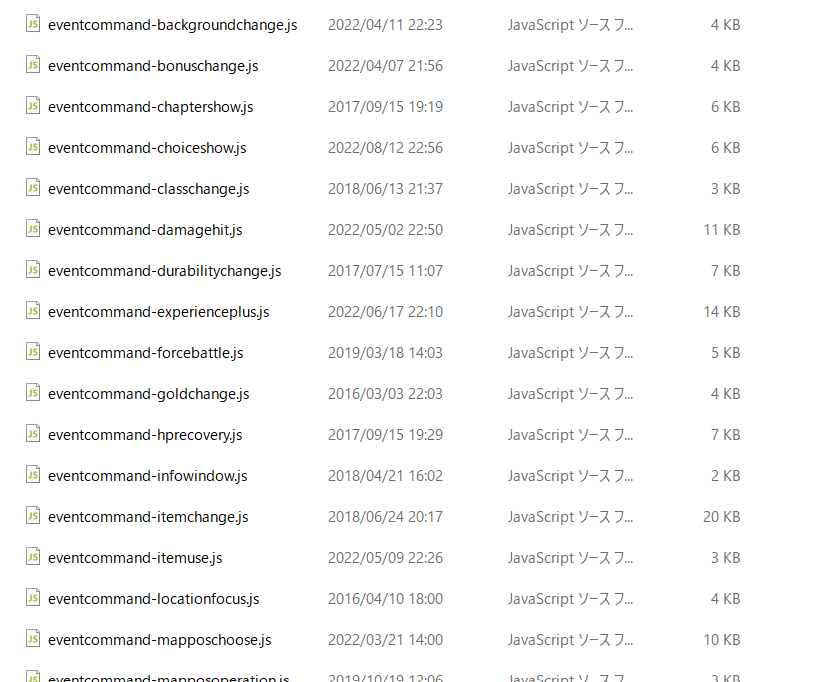Select the file name eventcommand-classchange.js

[148, 189]
